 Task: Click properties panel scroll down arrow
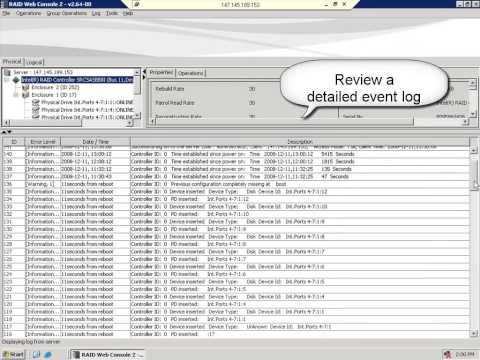(x=473, y=114)
